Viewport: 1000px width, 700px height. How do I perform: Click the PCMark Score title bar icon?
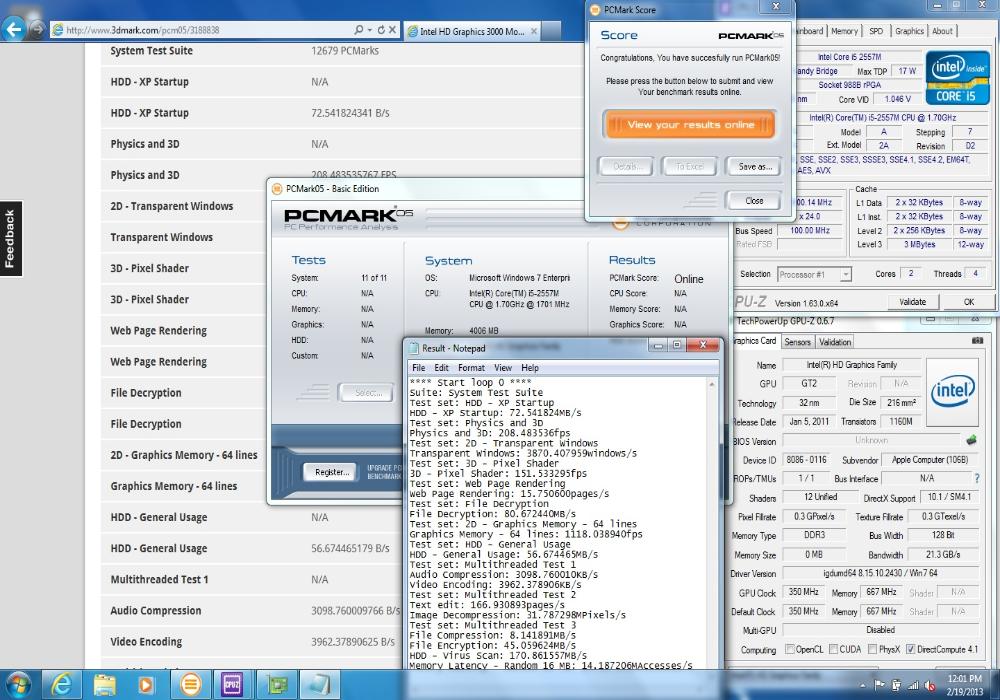tap(595, 10)
